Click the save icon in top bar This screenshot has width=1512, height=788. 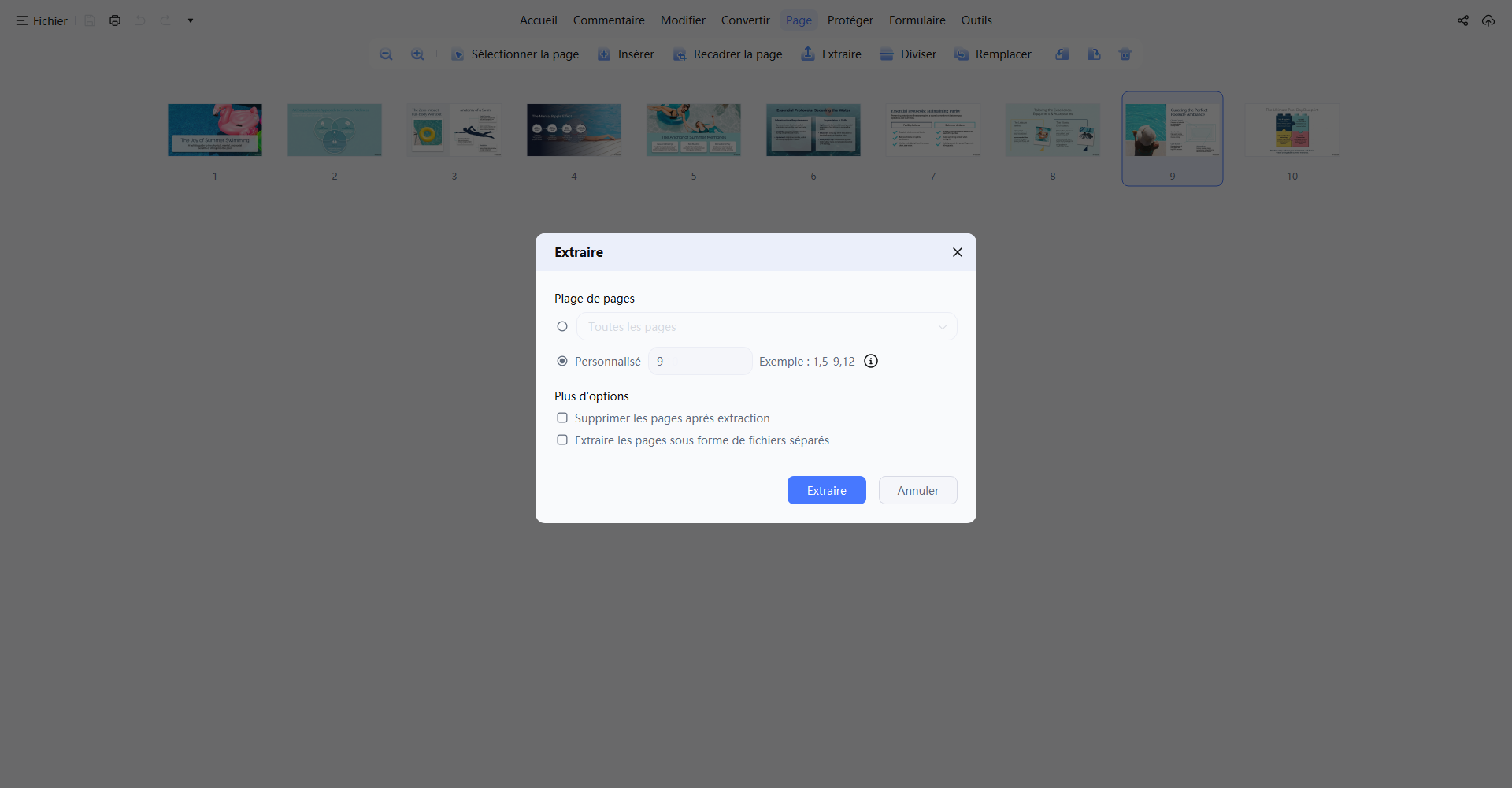(x=90, y=20)
